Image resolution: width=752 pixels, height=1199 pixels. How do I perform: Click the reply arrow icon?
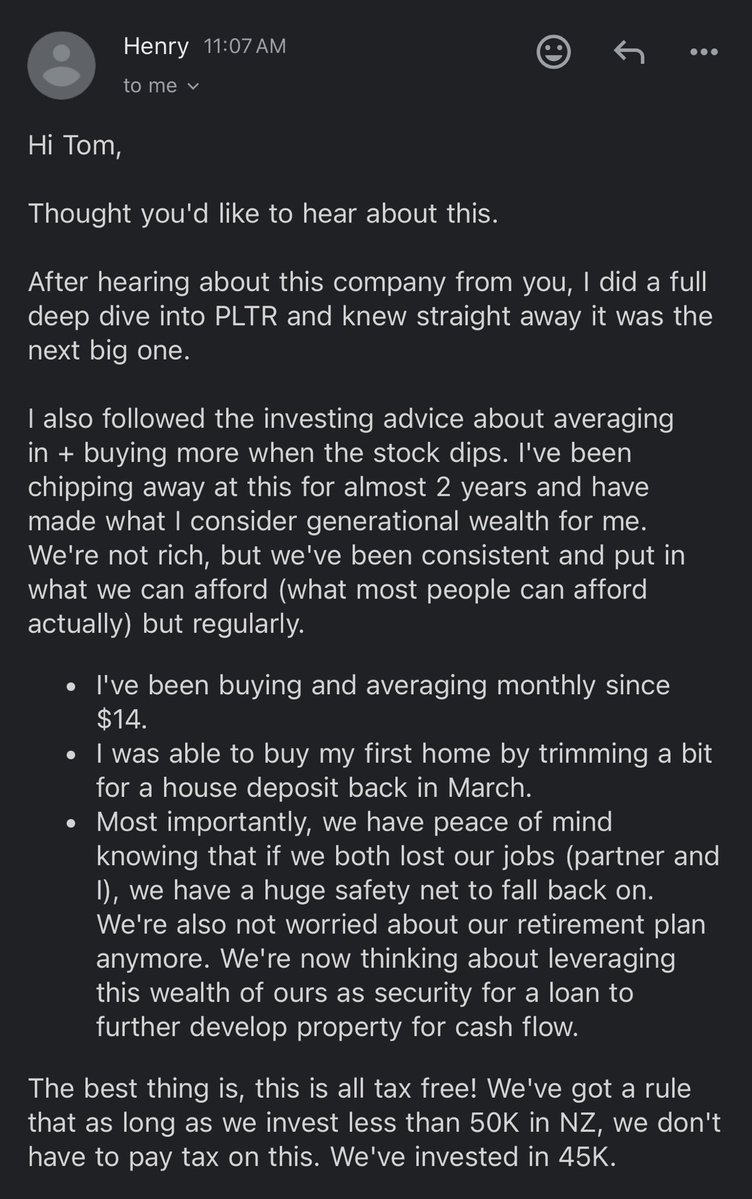[x=628, y=52]
